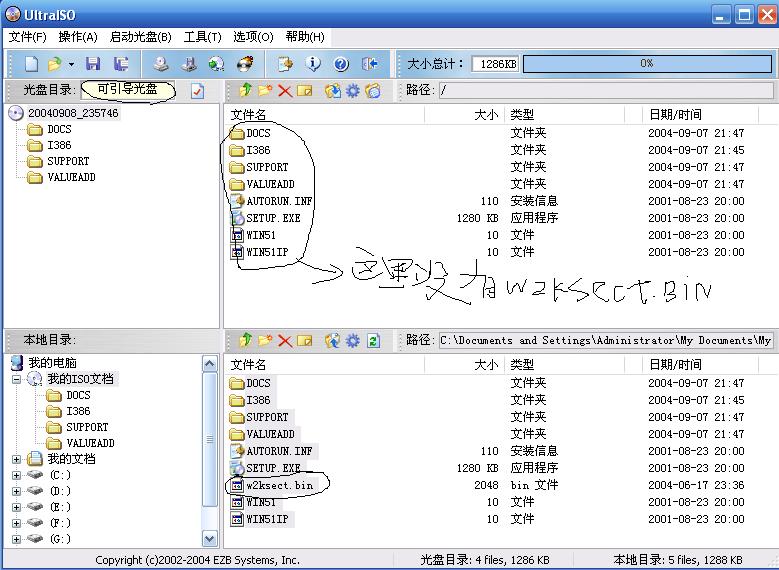
Task: Click the blue Help question mark icon
Action: [x=341, y=64]
